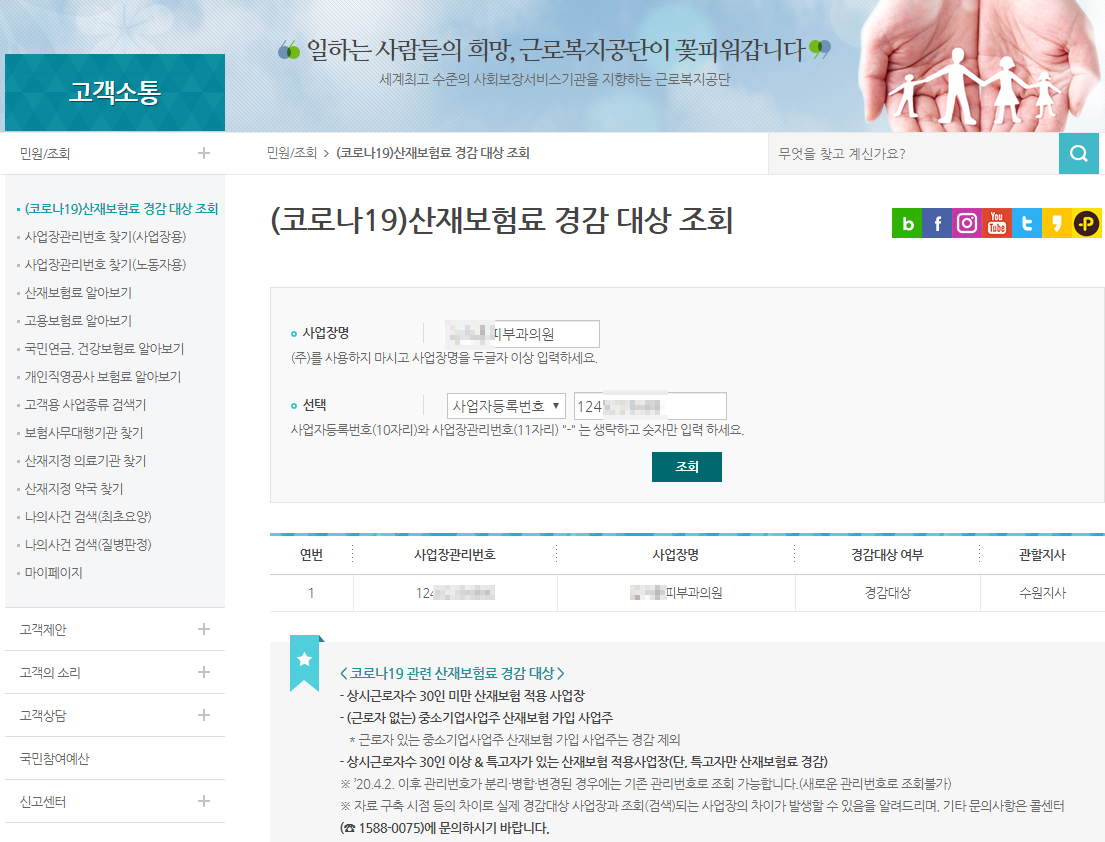
Task: Expand the 고객제안 section
Action: (204, 630)
